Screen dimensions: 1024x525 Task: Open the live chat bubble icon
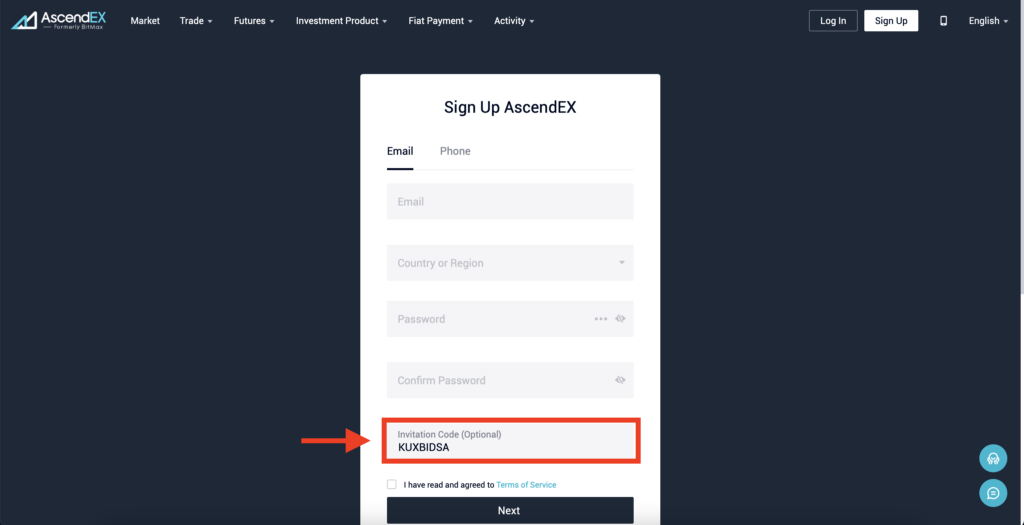[993, 492]
